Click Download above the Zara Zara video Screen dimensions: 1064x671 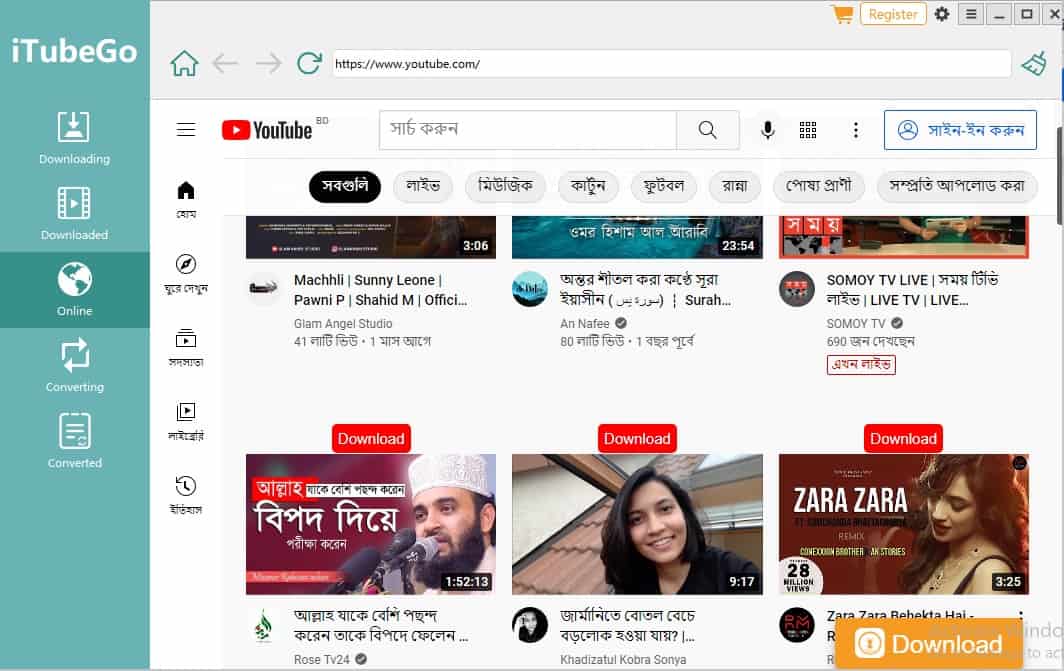coord(903,439)
